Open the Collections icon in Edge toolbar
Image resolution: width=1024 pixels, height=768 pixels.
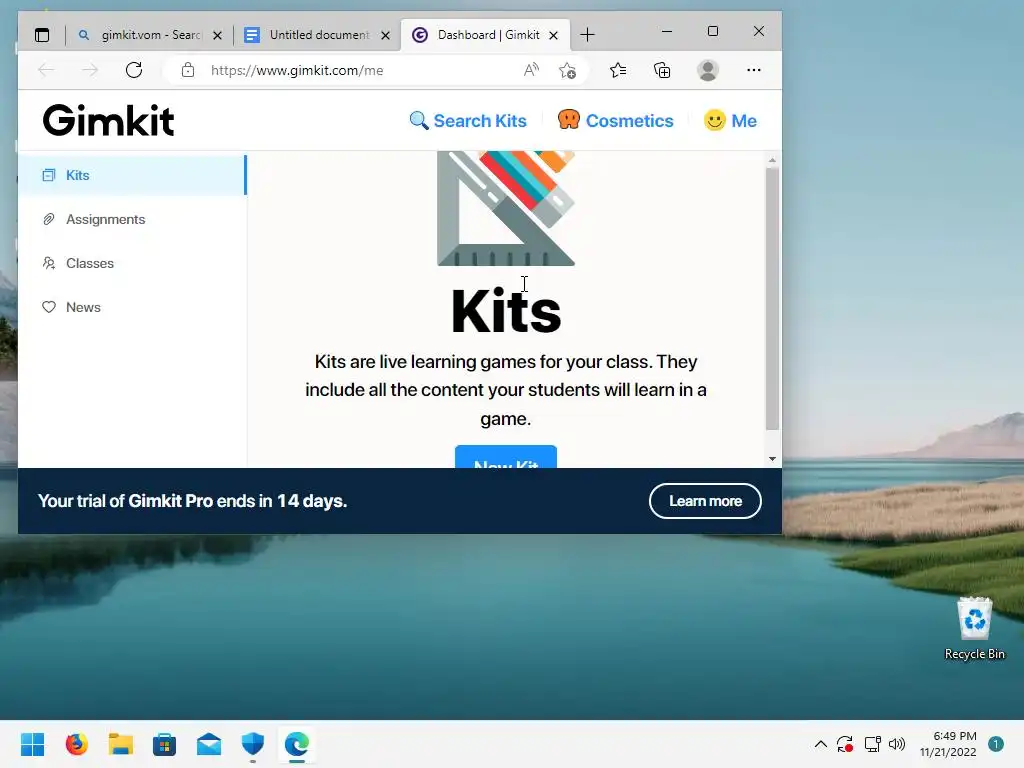[x=662, y=70]
